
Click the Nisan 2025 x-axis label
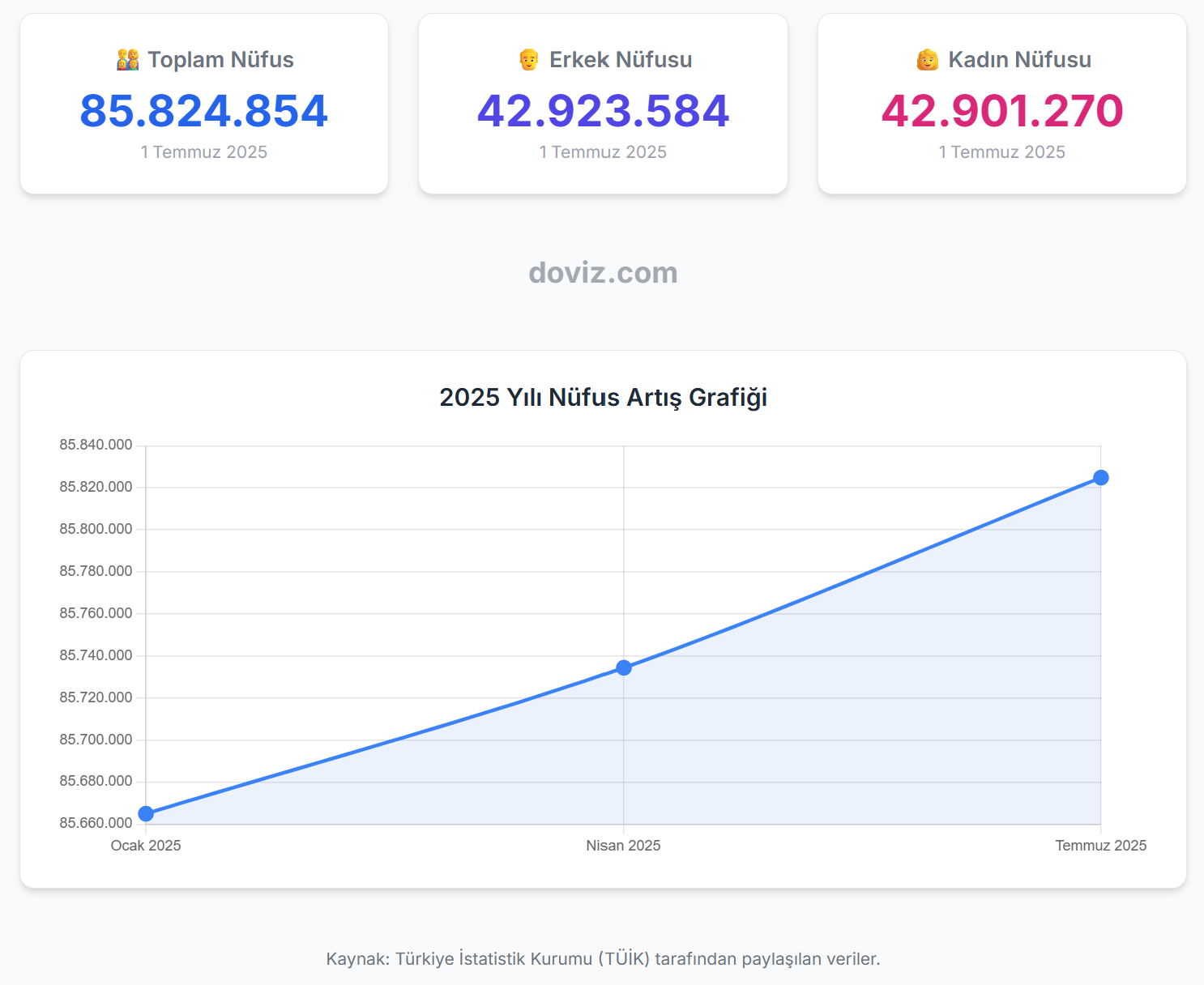623,846
